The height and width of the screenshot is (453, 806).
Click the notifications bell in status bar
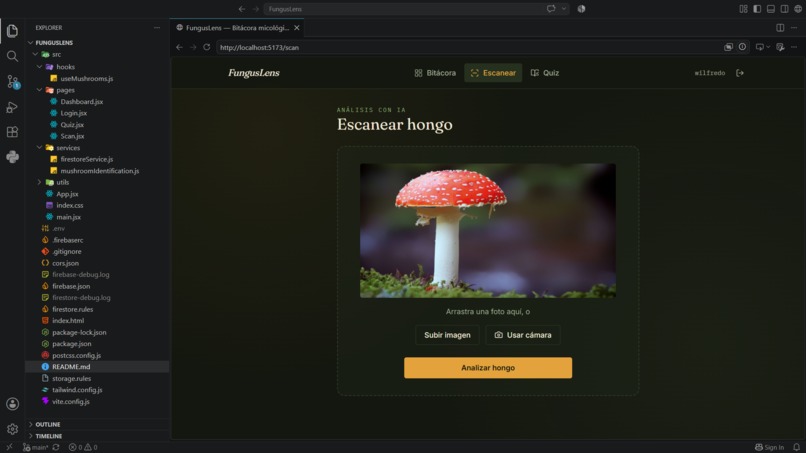click(x=796, y=447)
